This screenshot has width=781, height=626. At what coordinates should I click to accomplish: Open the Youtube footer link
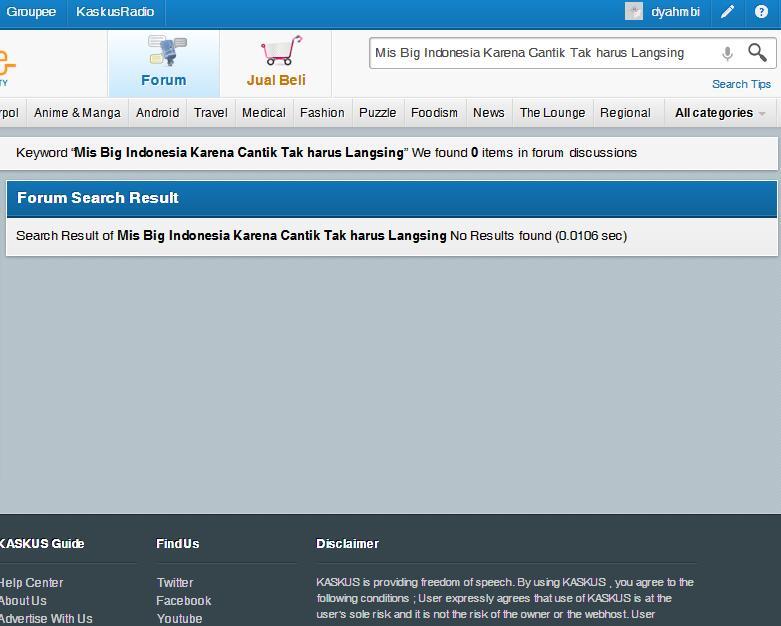click(179, 619)
